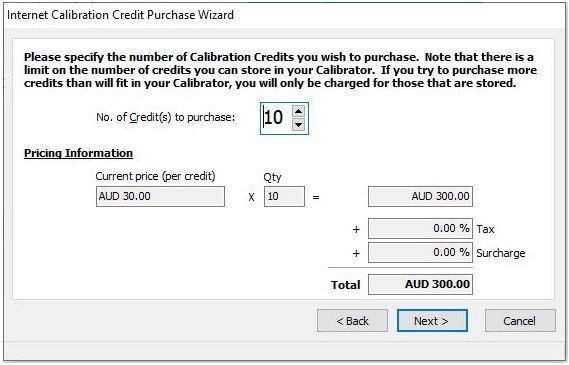Return with the Back button

[352, 321]
